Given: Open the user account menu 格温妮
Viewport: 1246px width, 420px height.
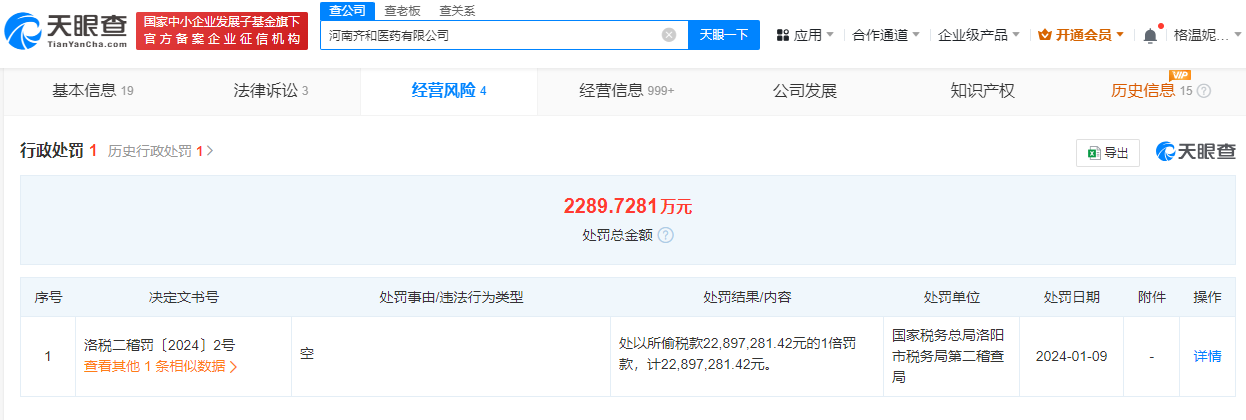Looking at the screenshot, I should [x=1207, y=35].
